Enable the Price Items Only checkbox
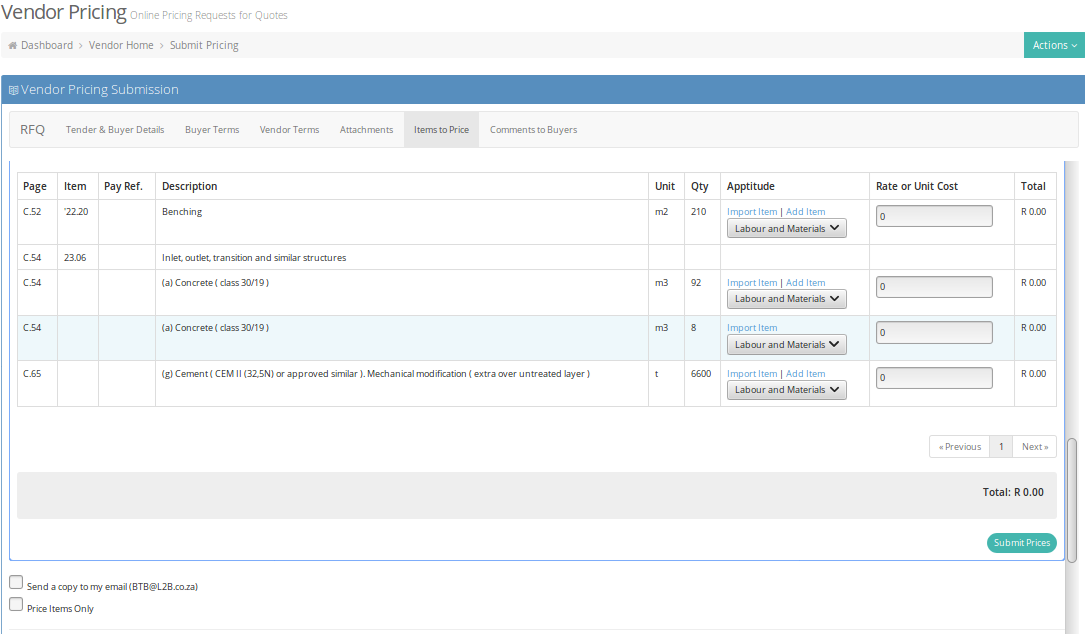 (x=16, y=604)
